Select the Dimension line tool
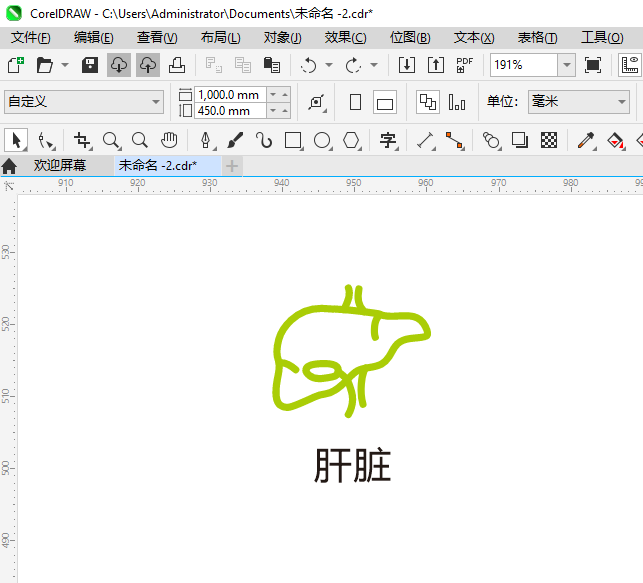The image size is (643, 583). click(x=426, y=141)
